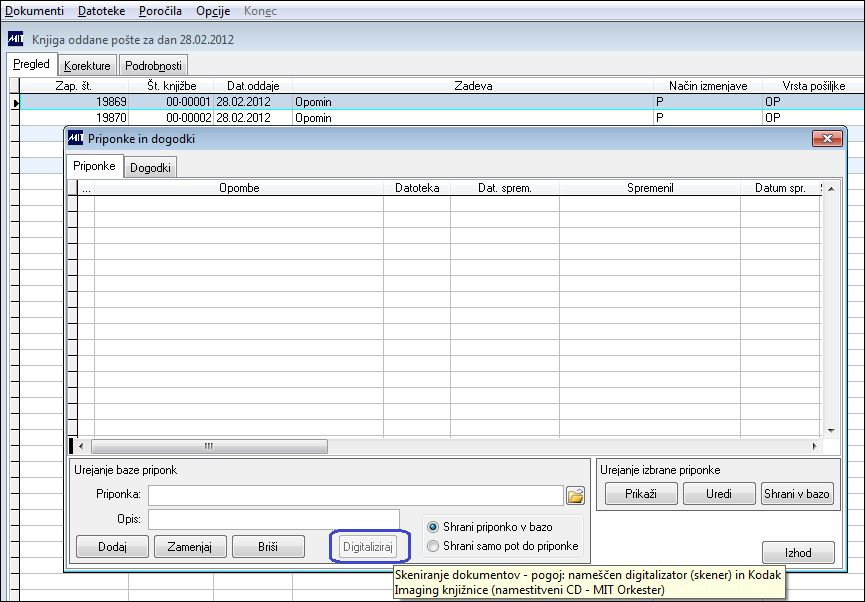Switch to the Pregled tab

click(31, 64)
